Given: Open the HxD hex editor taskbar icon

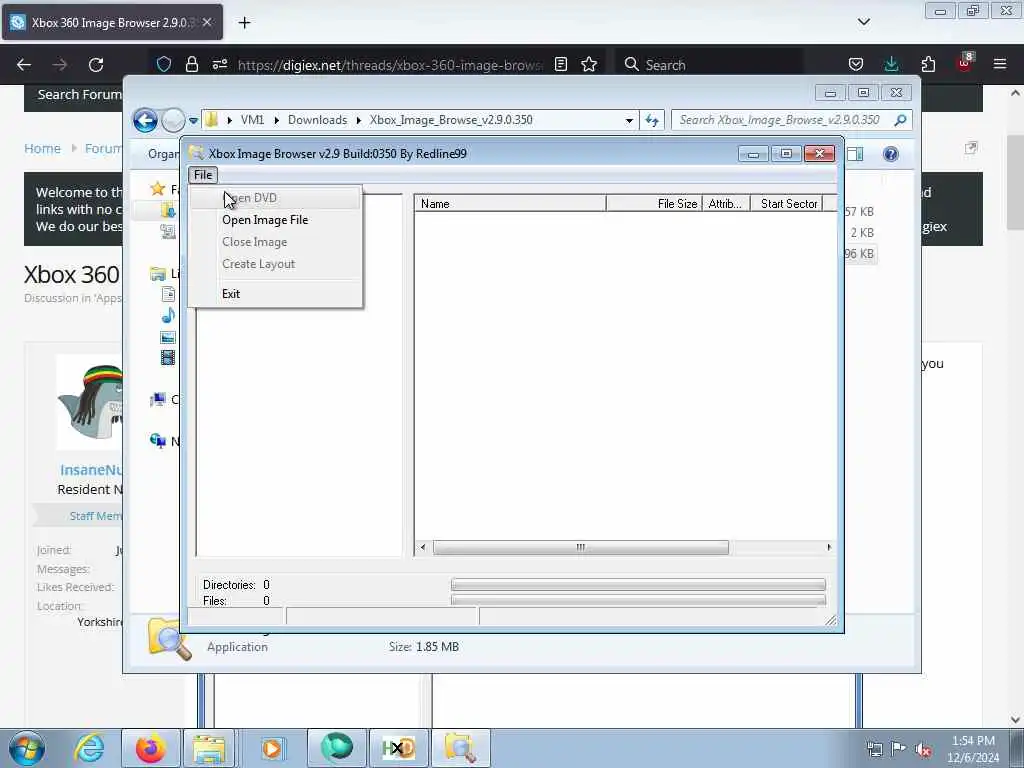Looking at the screenshot, I should pos(398,748).
